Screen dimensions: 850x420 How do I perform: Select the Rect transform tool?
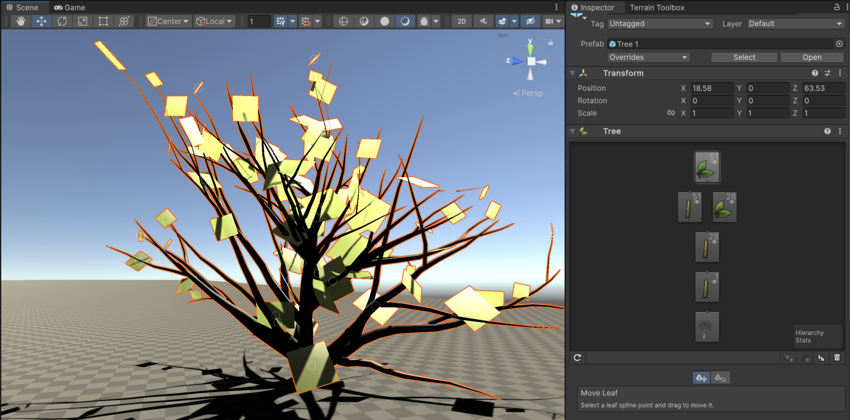103,21
